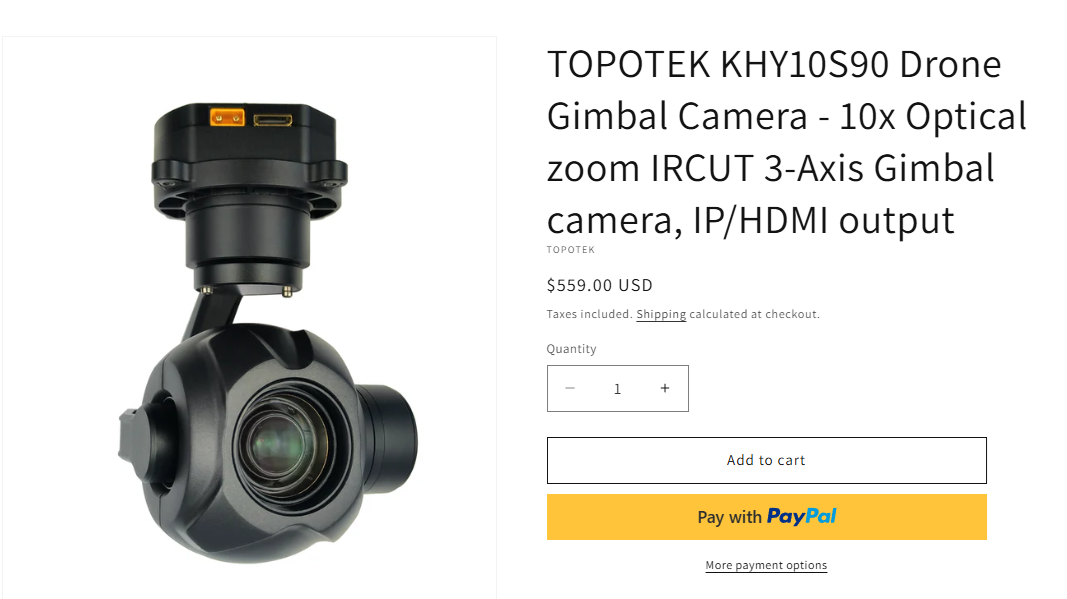Screen dimensions: 1067x599
Task: Click the HDMI port in the product photo
Action: coord(273,120)
